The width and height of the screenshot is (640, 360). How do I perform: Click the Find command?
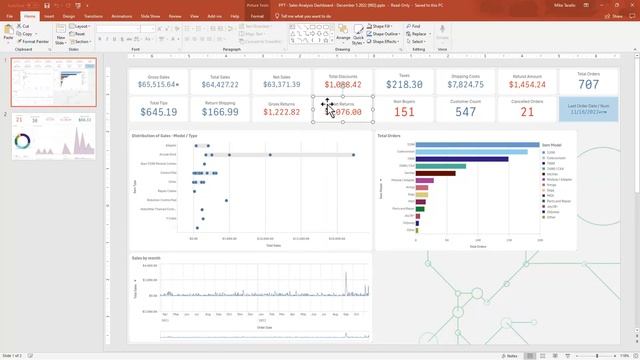(x=413, y=26)
